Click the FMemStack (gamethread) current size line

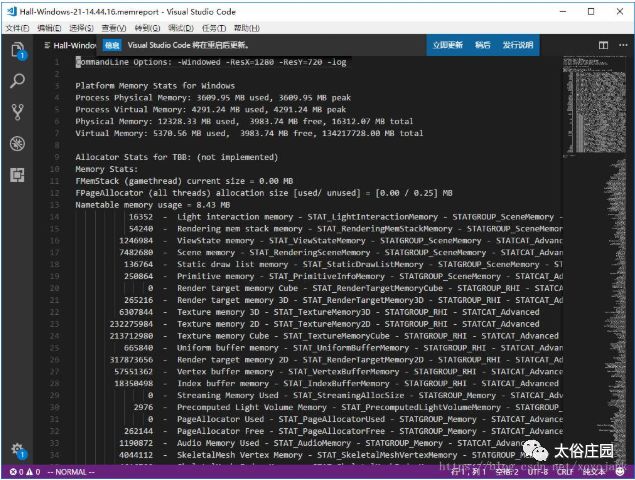coord(184,181)
